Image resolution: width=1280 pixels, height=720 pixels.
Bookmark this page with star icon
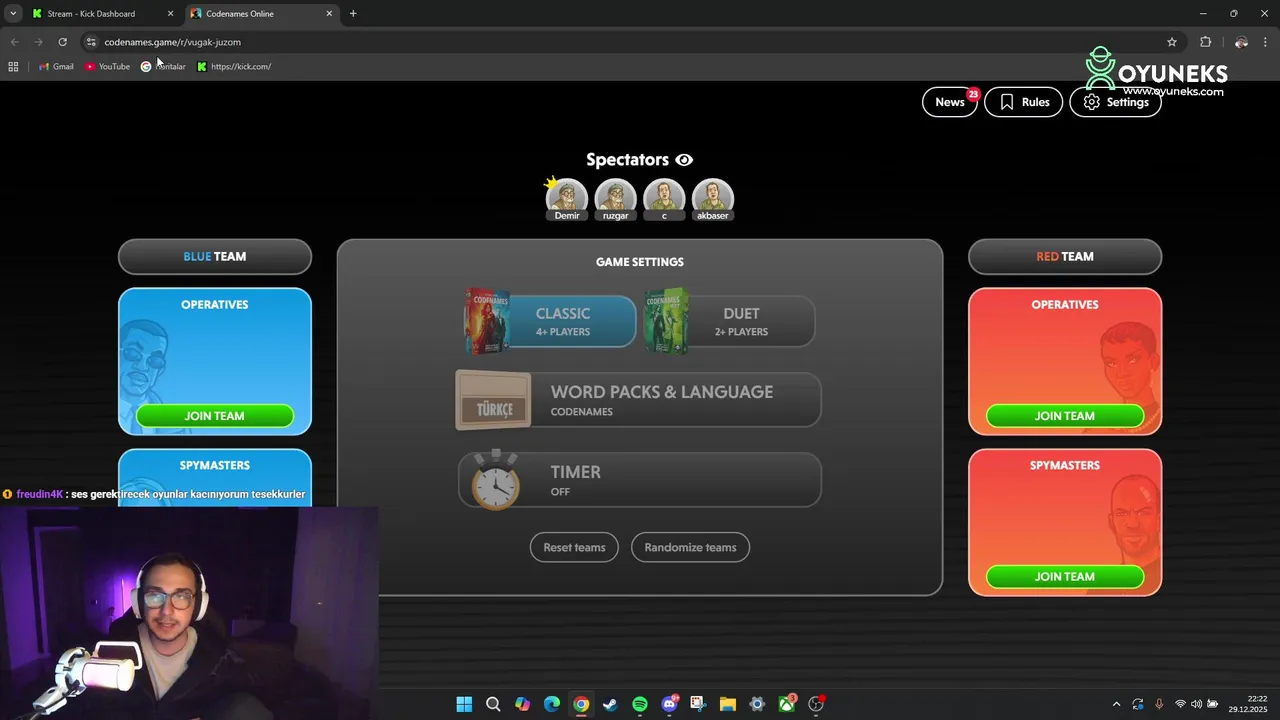[1172, 42]
